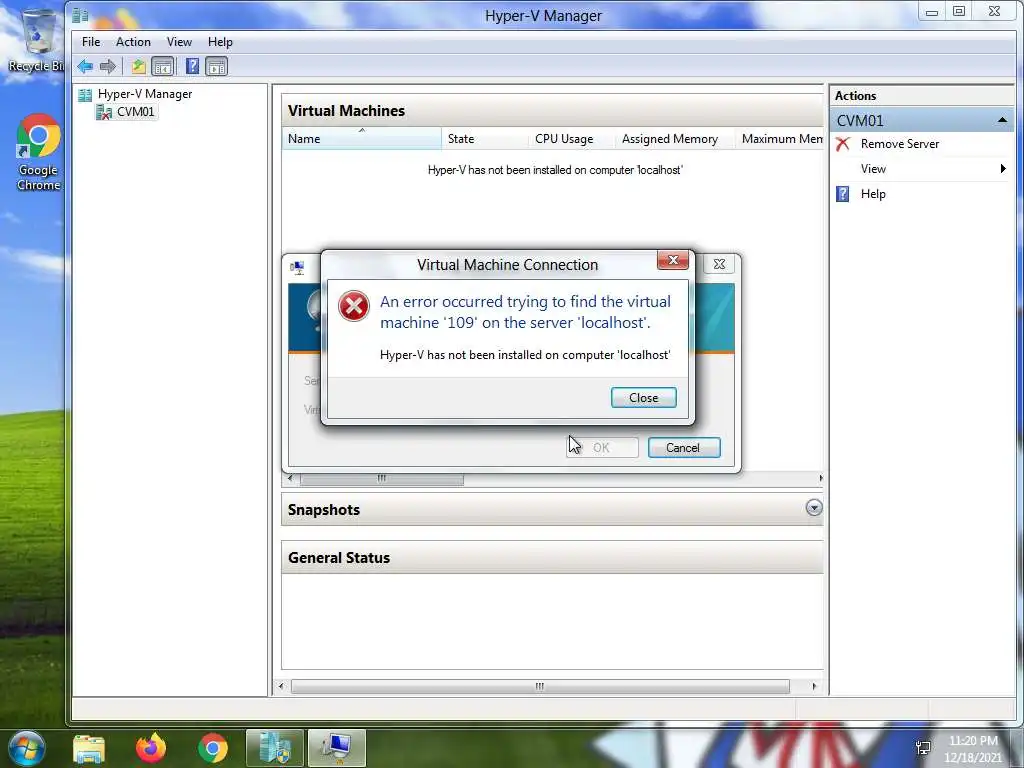1024x768 pixels.
Task: Click the Up One Level folder icon
Action: tap(138, 66)
